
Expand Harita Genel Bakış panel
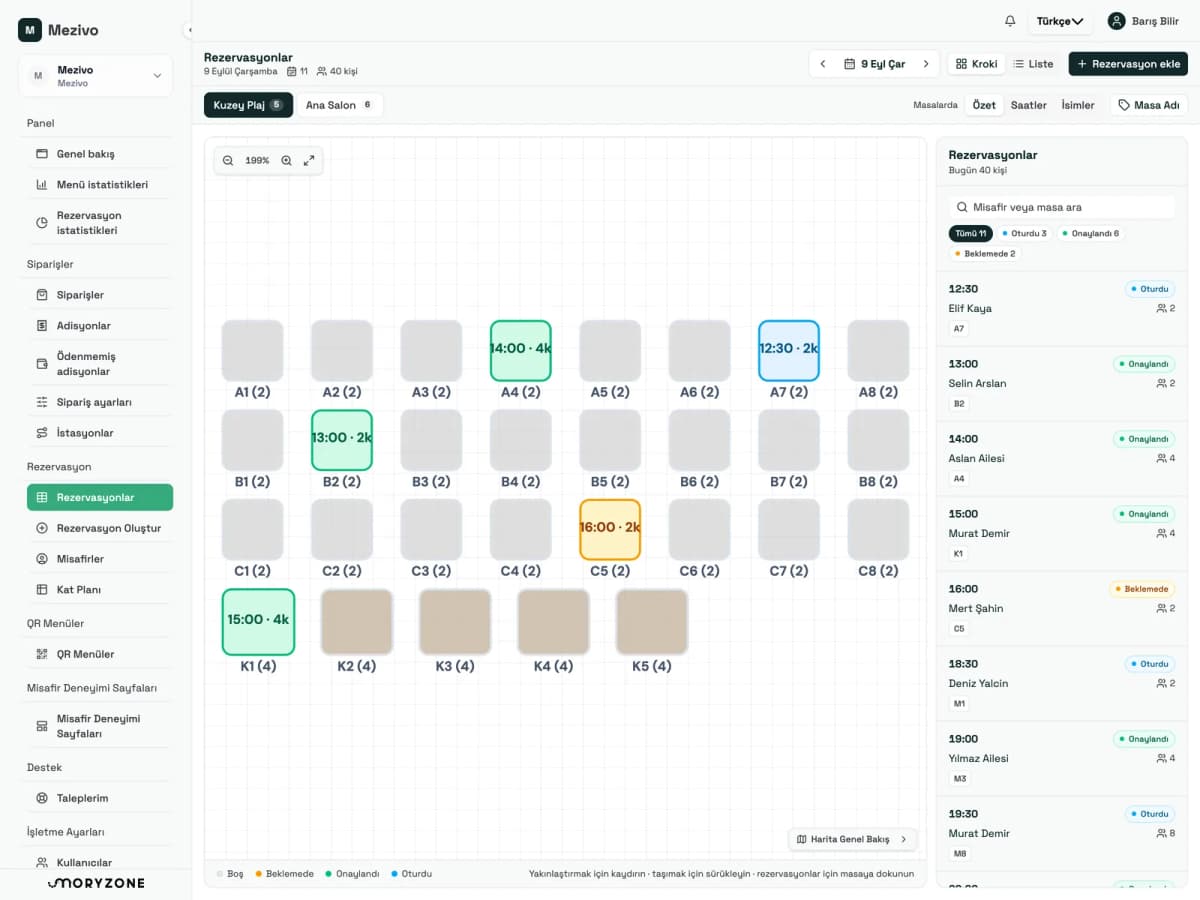tap(852, 839)
